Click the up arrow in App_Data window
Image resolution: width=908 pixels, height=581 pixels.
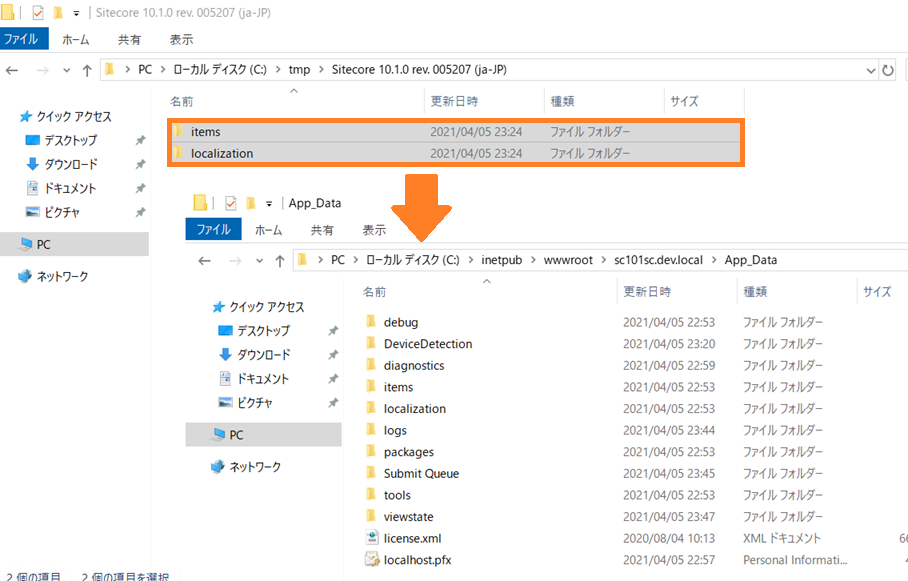[x=280, y=261]
